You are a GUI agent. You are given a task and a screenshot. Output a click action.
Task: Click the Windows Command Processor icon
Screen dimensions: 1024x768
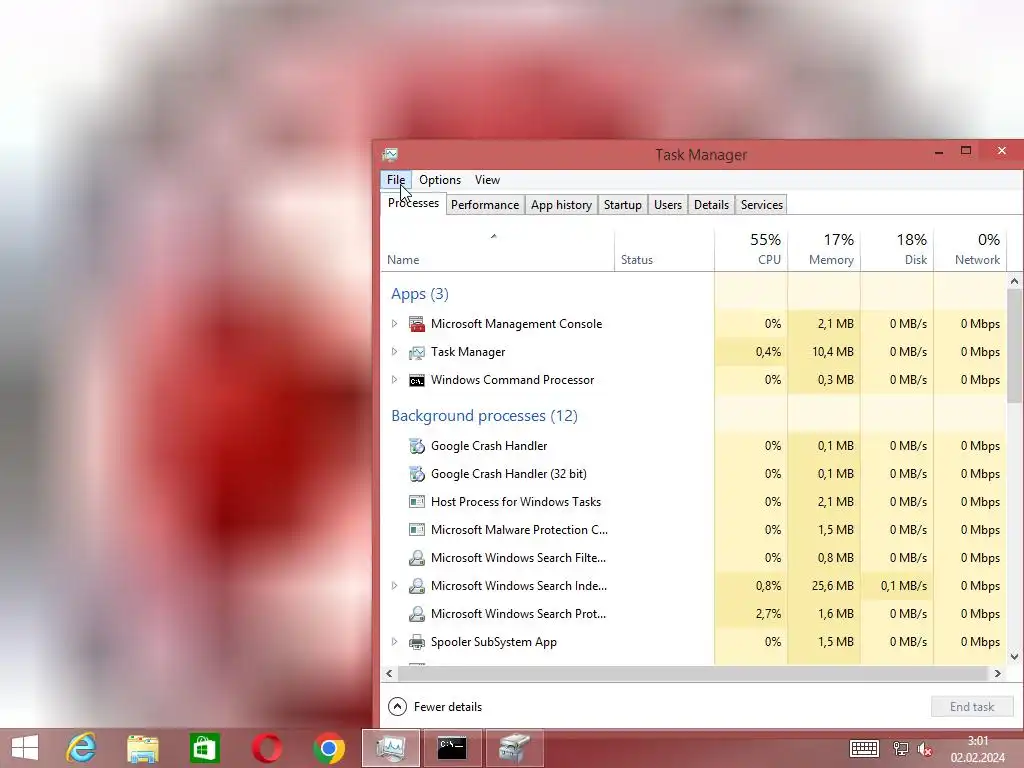click(417, 380)
